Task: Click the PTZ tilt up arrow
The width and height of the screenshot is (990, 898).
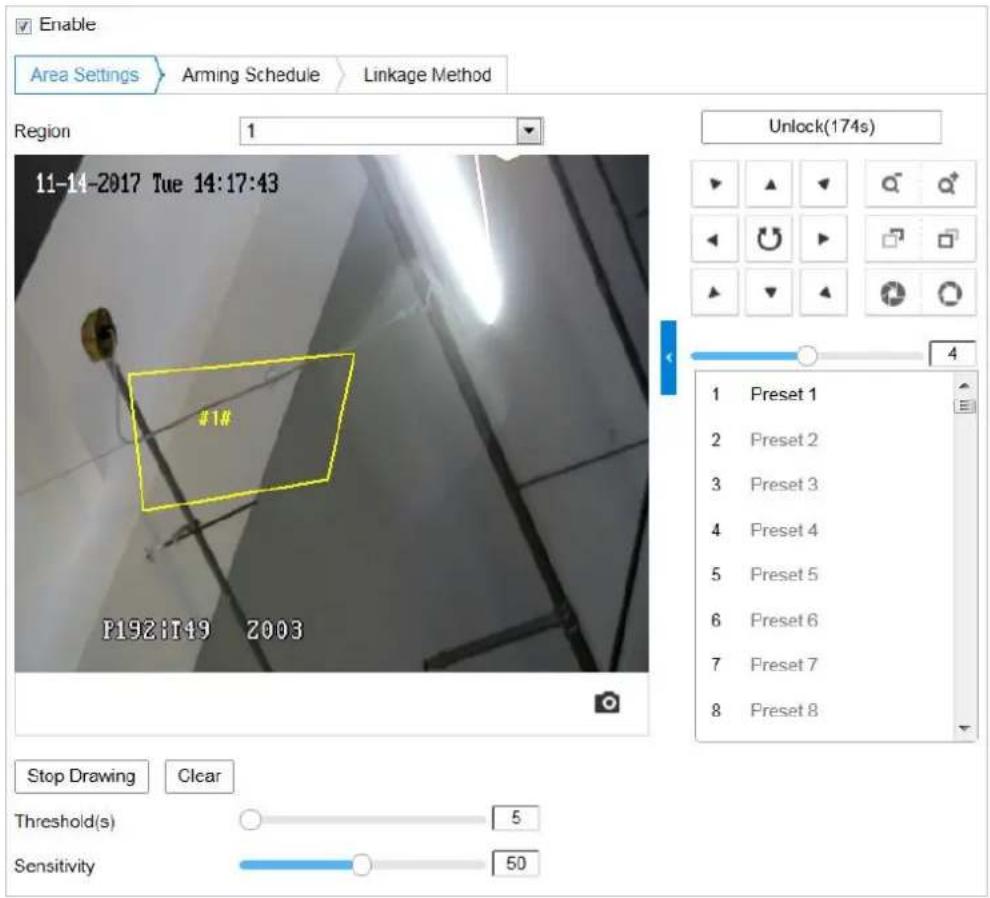Action: [x=769, y=184]
